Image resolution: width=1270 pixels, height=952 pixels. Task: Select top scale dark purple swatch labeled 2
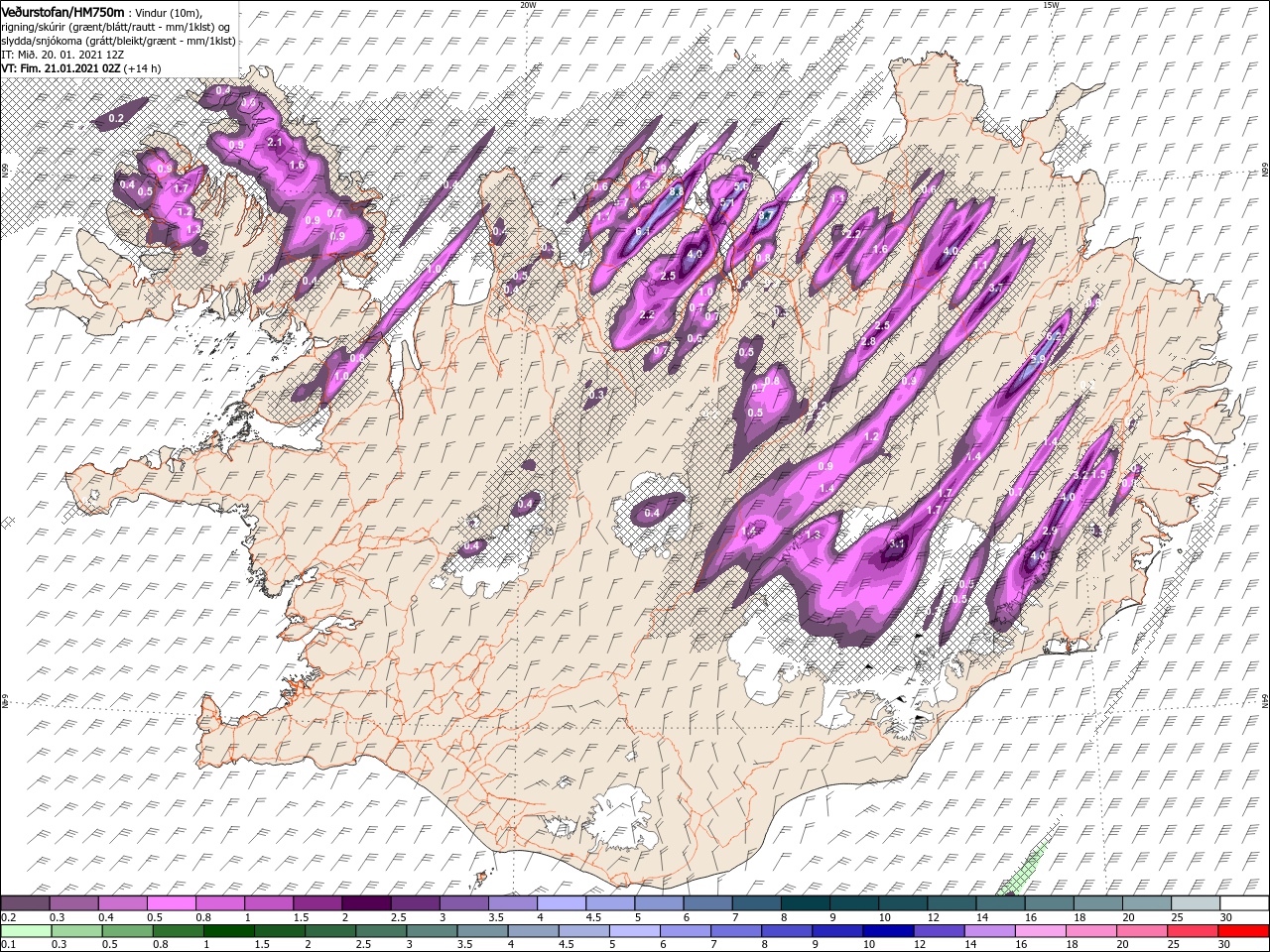coord(365,903)
